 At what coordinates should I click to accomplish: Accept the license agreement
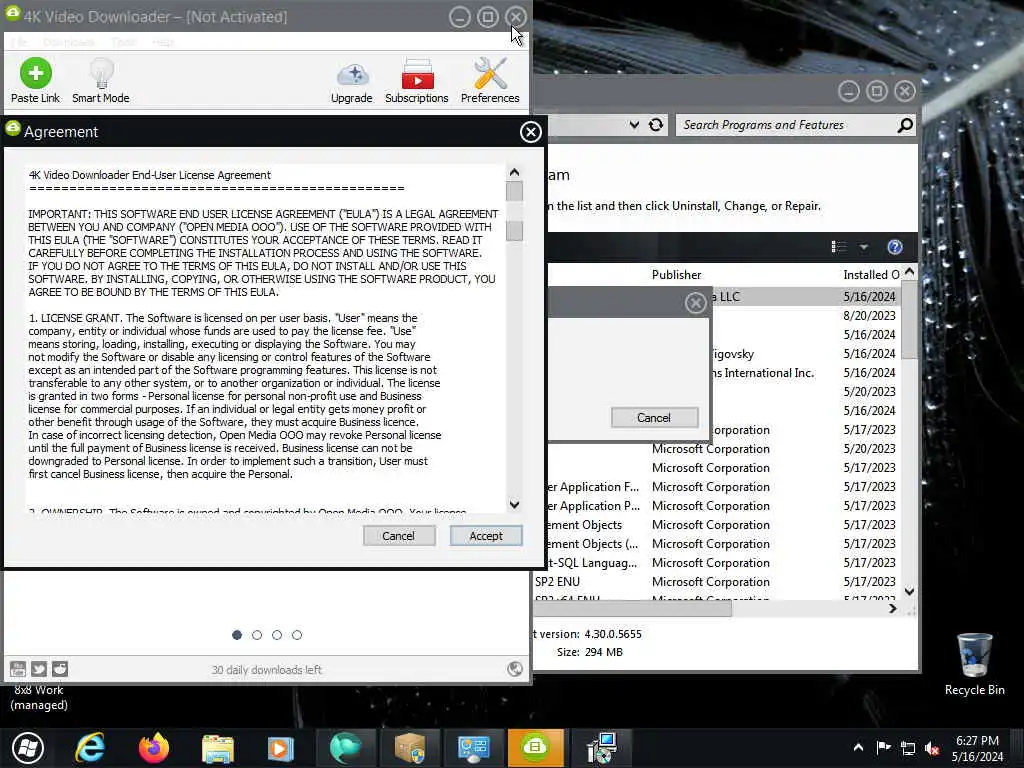tap(486, 536)
